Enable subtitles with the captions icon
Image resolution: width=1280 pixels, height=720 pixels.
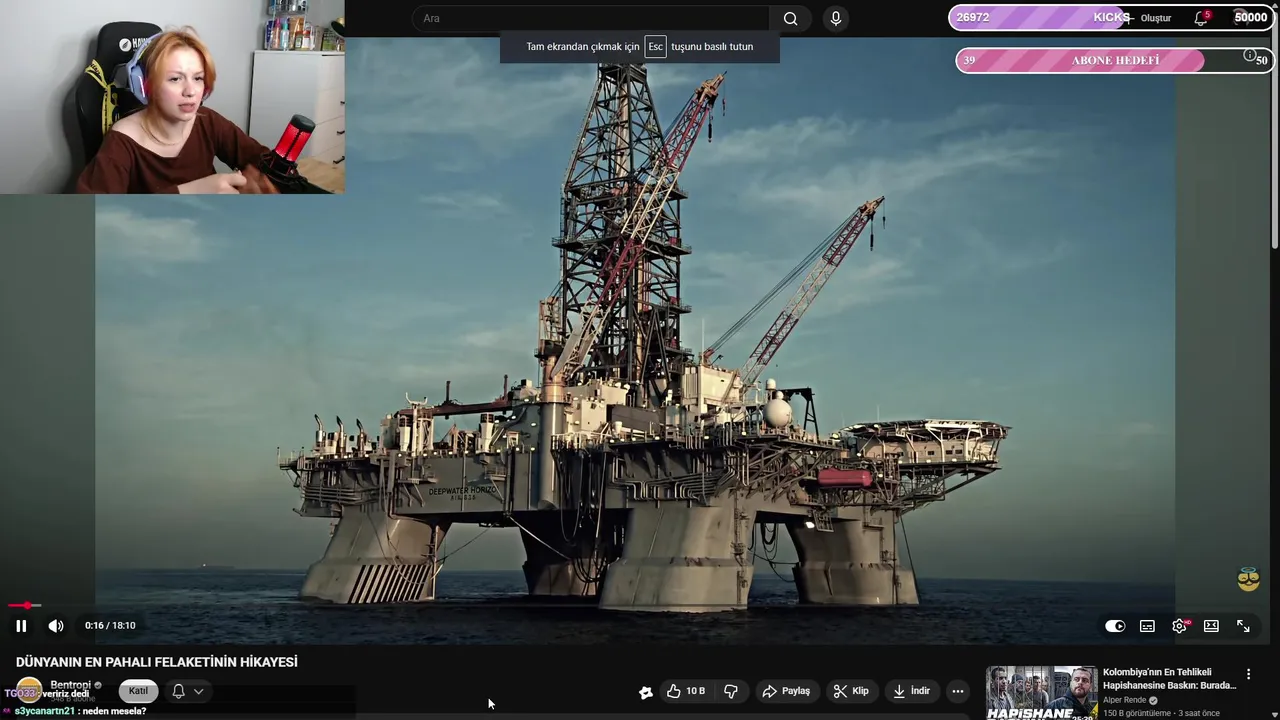(x=1147, y=626)
